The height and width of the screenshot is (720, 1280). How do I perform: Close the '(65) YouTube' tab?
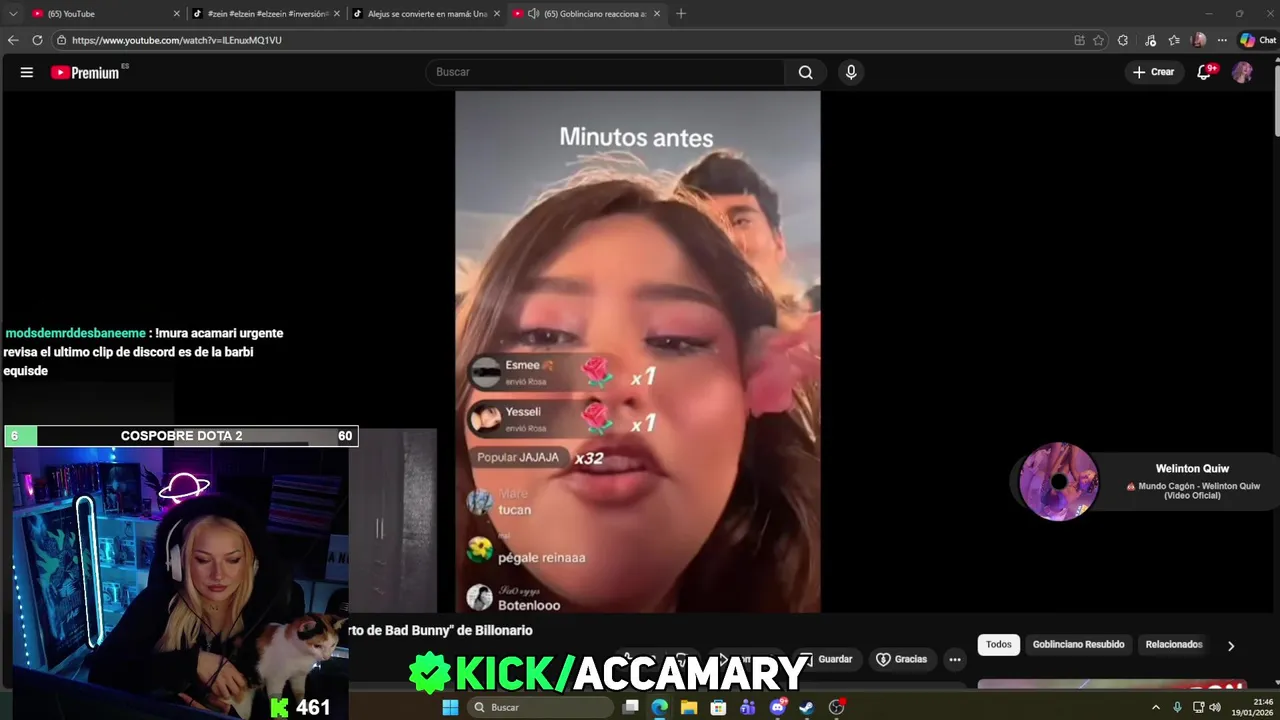click(x=177, y=14)
